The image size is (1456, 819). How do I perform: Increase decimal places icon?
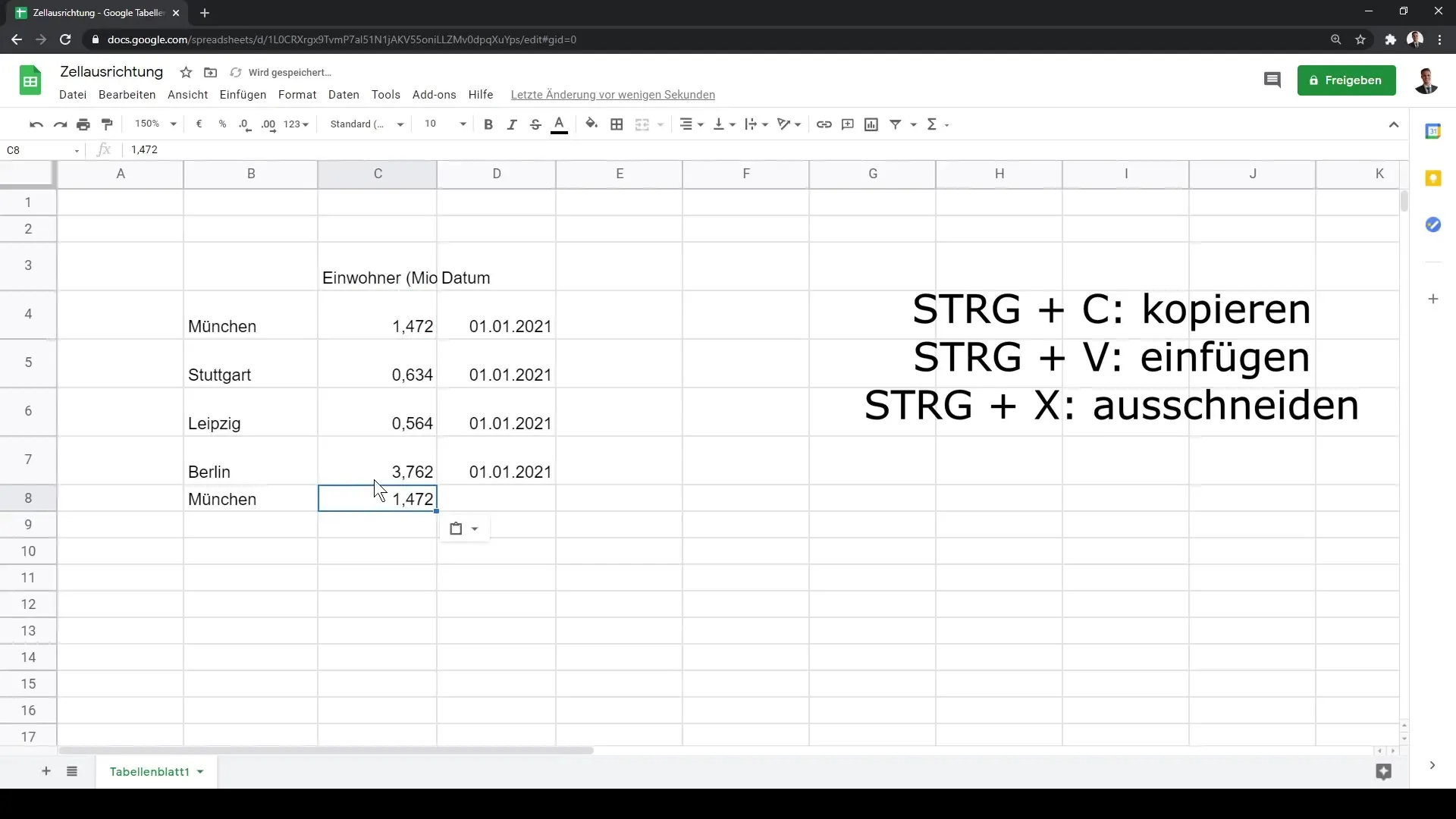268,124
